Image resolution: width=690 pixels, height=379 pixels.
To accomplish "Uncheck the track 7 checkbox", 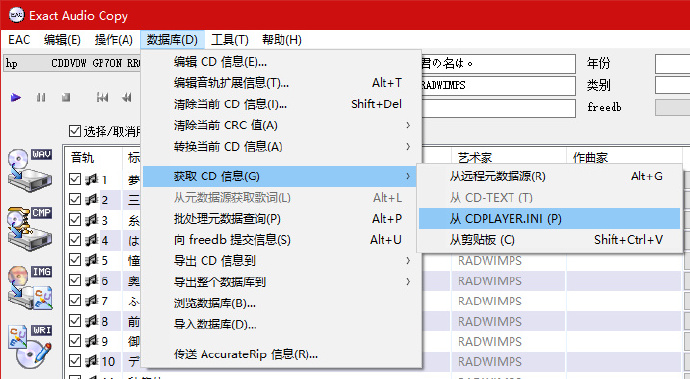I will (75, 301).
